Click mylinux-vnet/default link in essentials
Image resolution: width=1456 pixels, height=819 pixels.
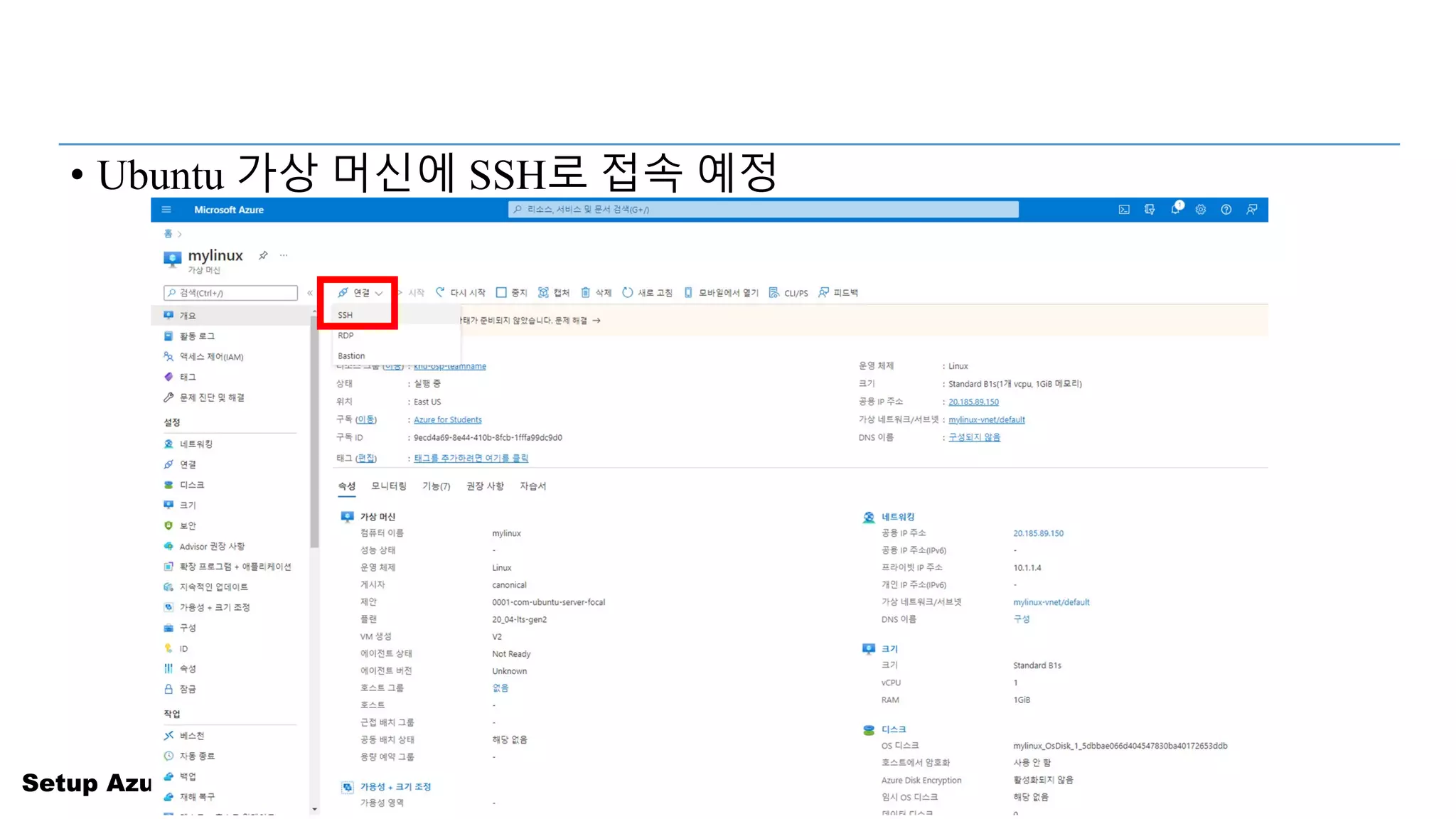(987, 420)
